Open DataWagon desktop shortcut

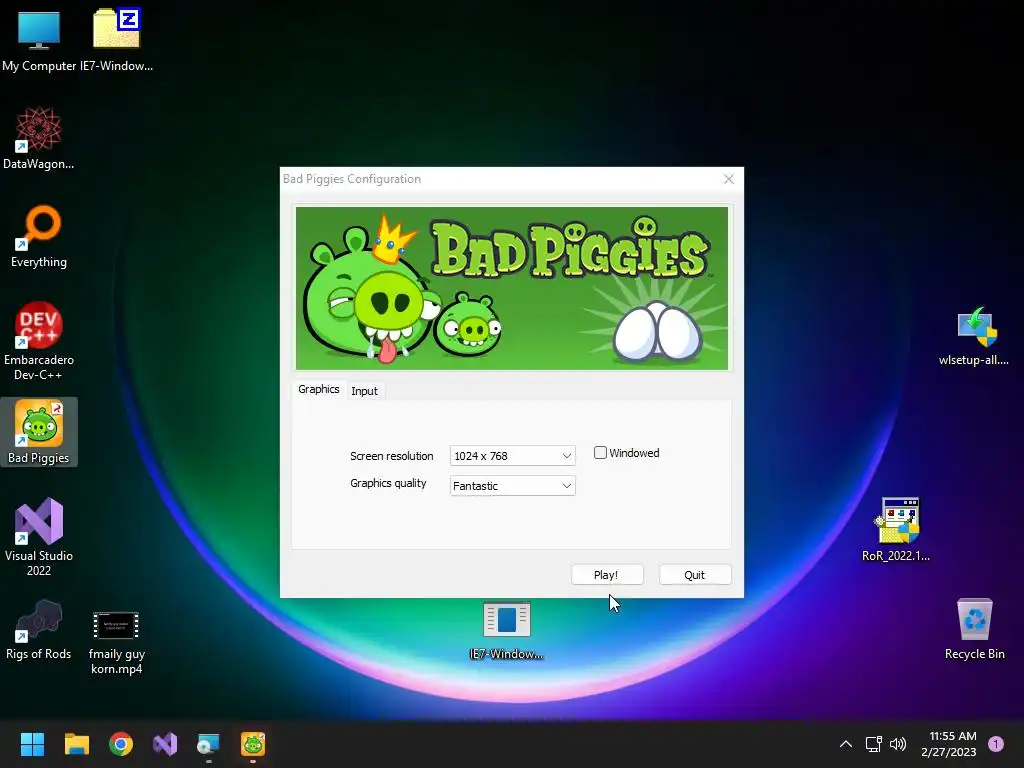click(39, 138)
